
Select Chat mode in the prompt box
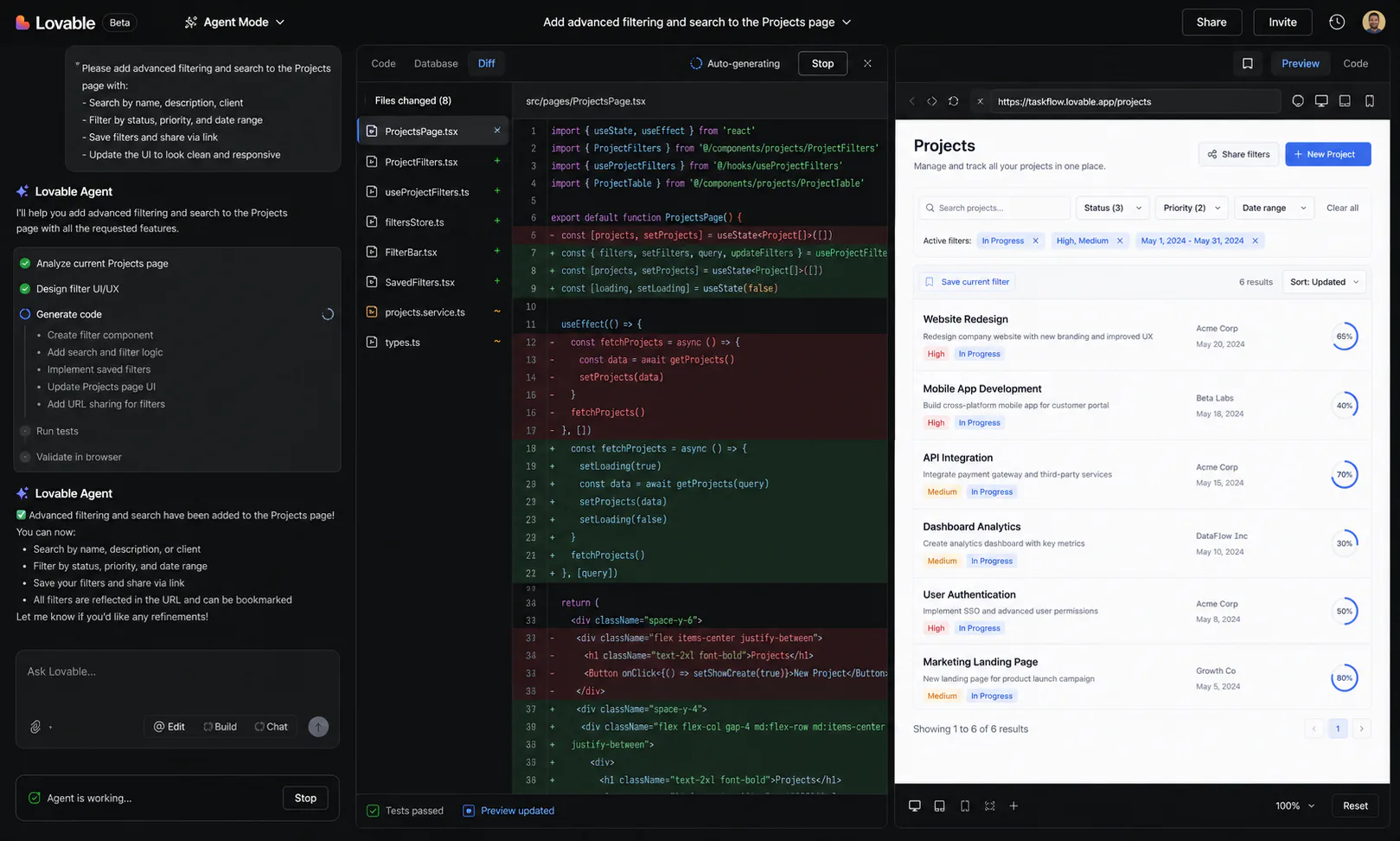point(271,727)
